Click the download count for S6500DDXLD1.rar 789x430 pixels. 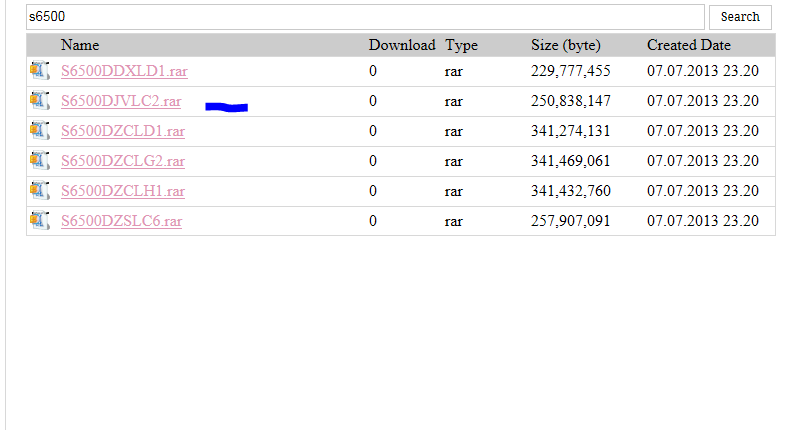pos(373,71)
